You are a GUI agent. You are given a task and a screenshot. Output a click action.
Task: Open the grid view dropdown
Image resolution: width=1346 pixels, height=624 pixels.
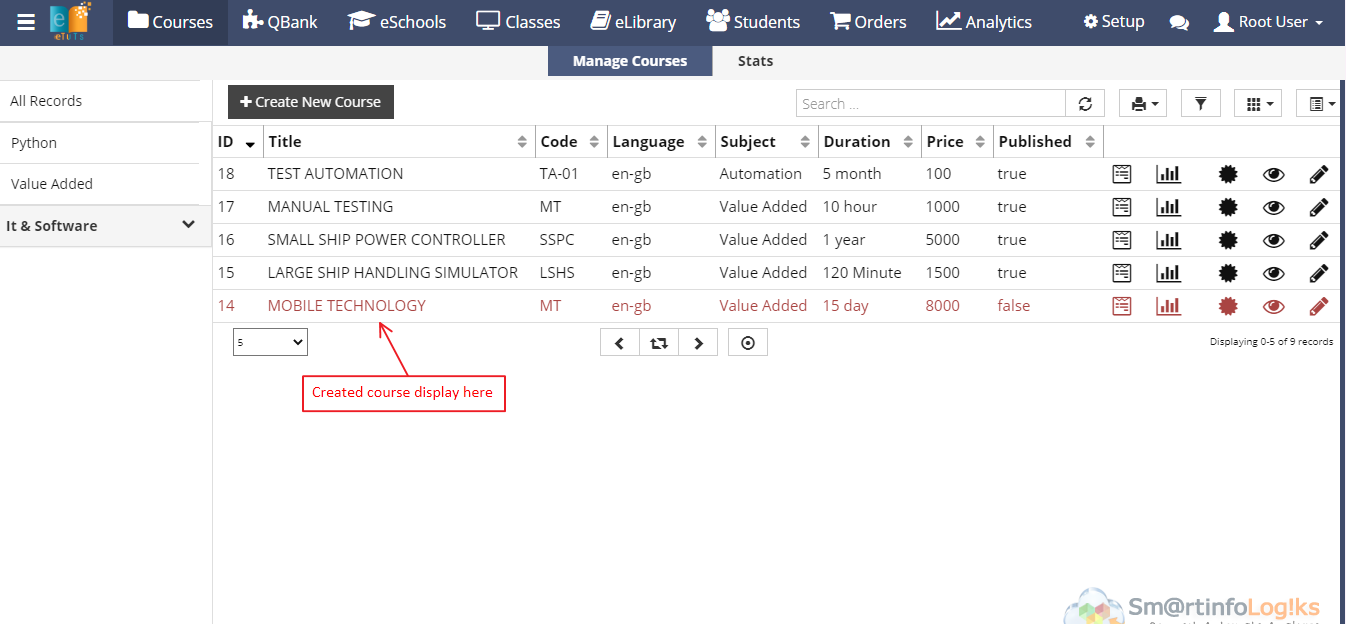(1258, 103)
